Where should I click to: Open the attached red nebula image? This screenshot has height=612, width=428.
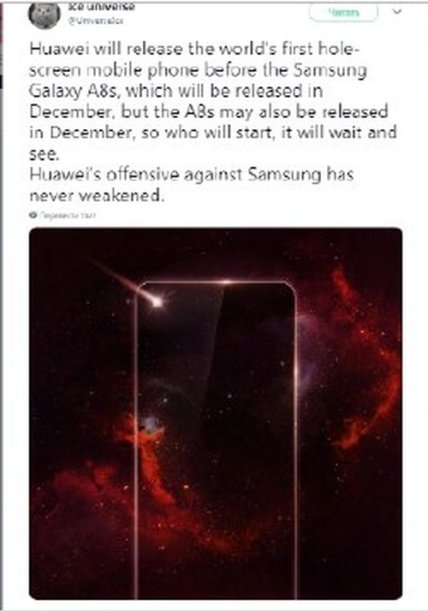pos(216,413)
